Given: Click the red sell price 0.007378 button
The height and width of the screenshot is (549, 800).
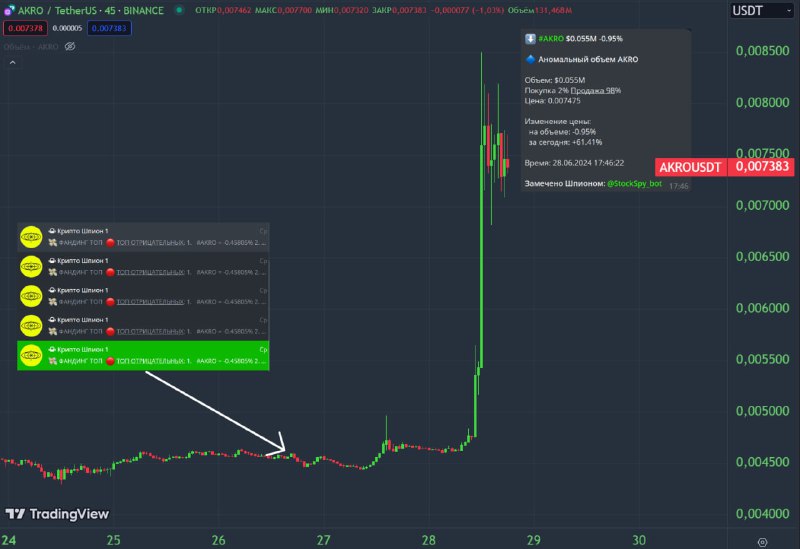Looking at the screenshot, I should pos(26,28).
